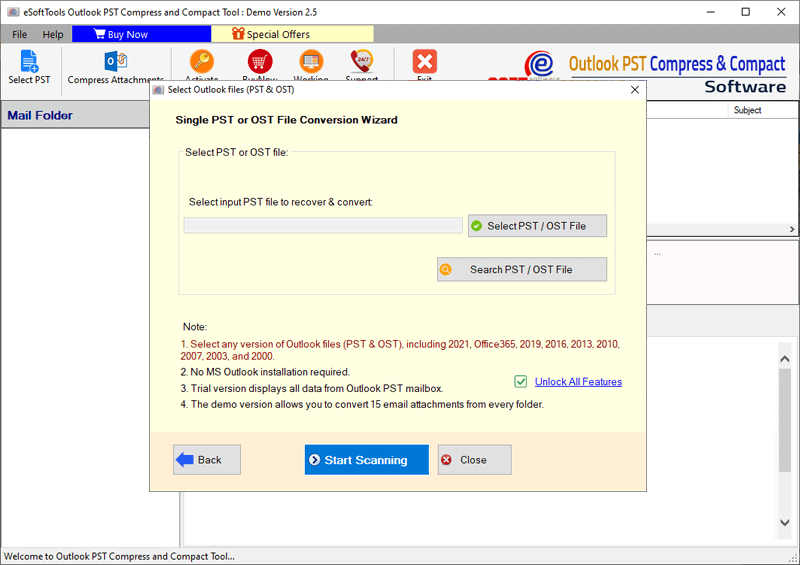
Task: Click the scroll up arrow in preview pane
Action: [x=785, y=359]
